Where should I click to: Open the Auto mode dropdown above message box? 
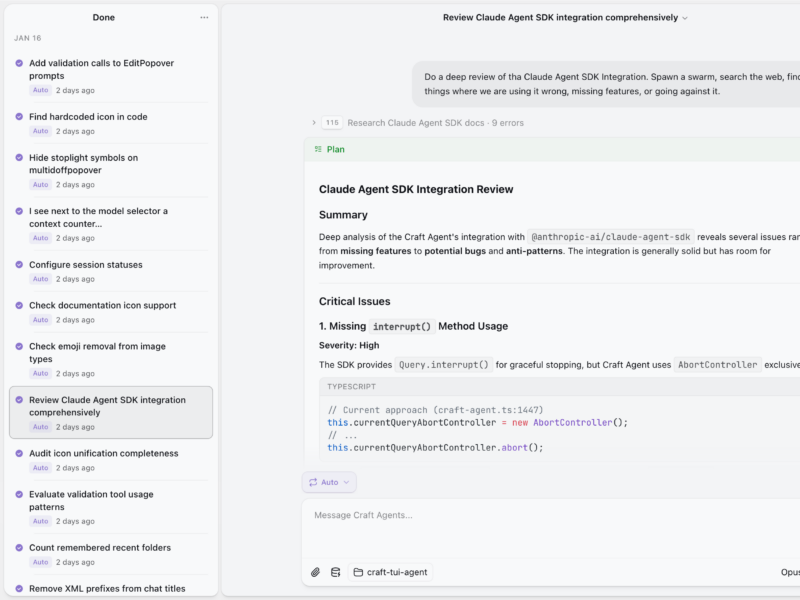coord(329,482)
